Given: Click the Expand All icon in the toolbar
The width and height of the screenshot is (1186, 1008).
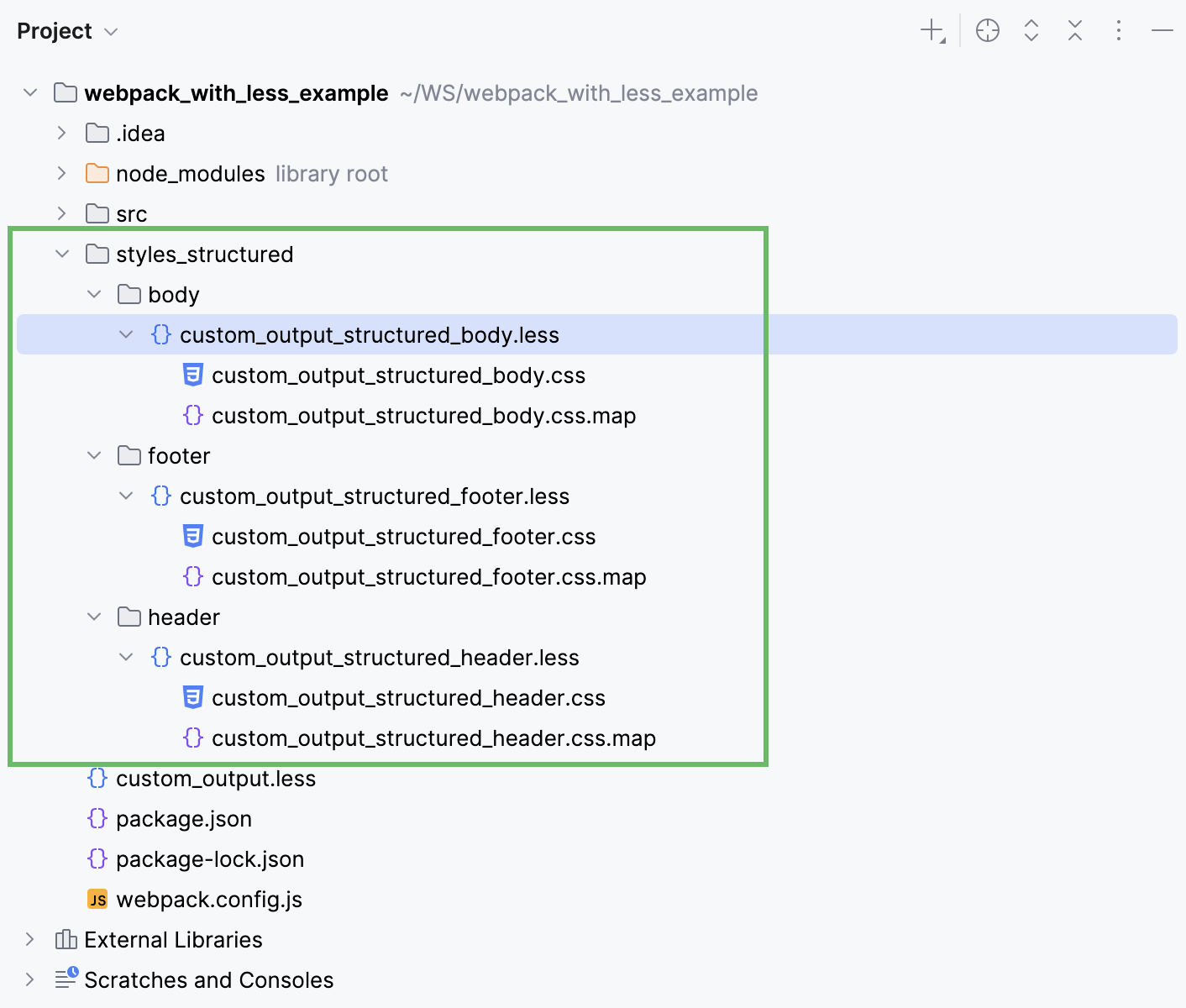Looking at the screenshot, I should click(1031, 30).
